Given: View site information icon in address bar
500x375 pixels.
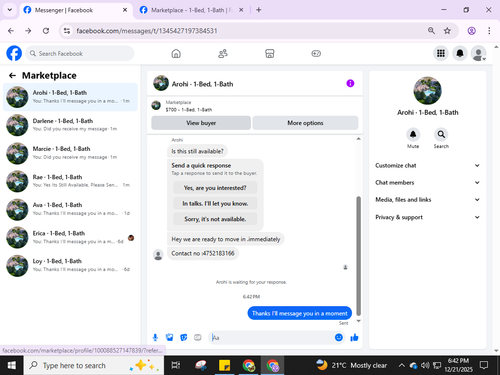Looking at the screenshot, I should [x=67, y=31].
